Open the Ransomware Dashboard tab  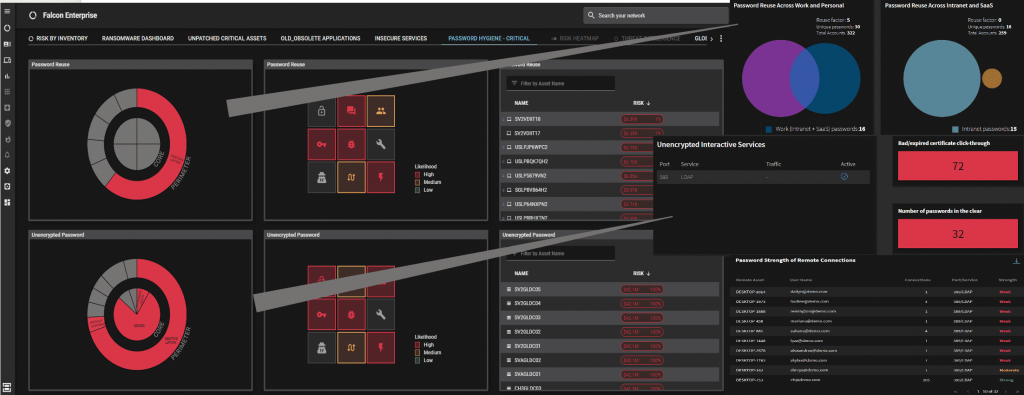point(138,39)
